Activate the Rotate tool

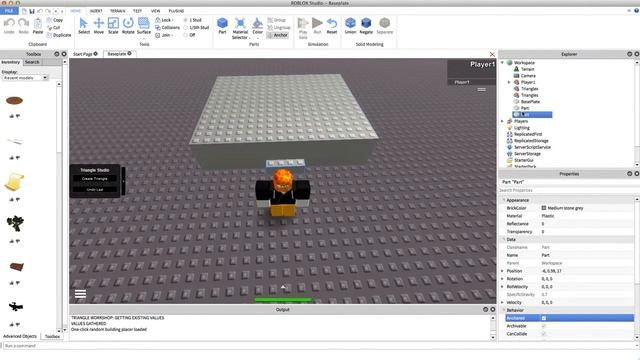click(x=128, y=26)
